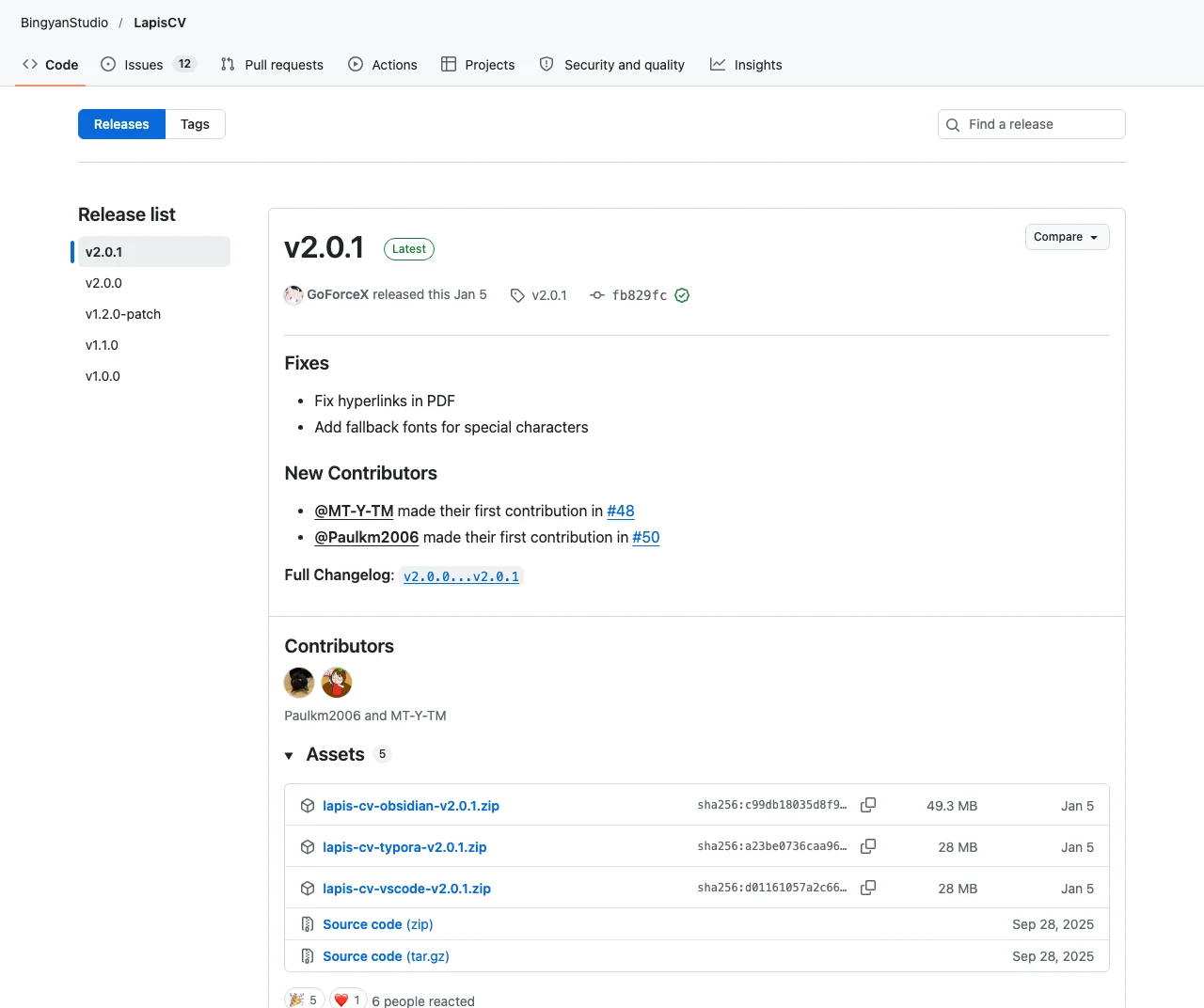Screen dimensions: 1204x1008
Task: Open the Projects tab
Action: pos(478,65)
